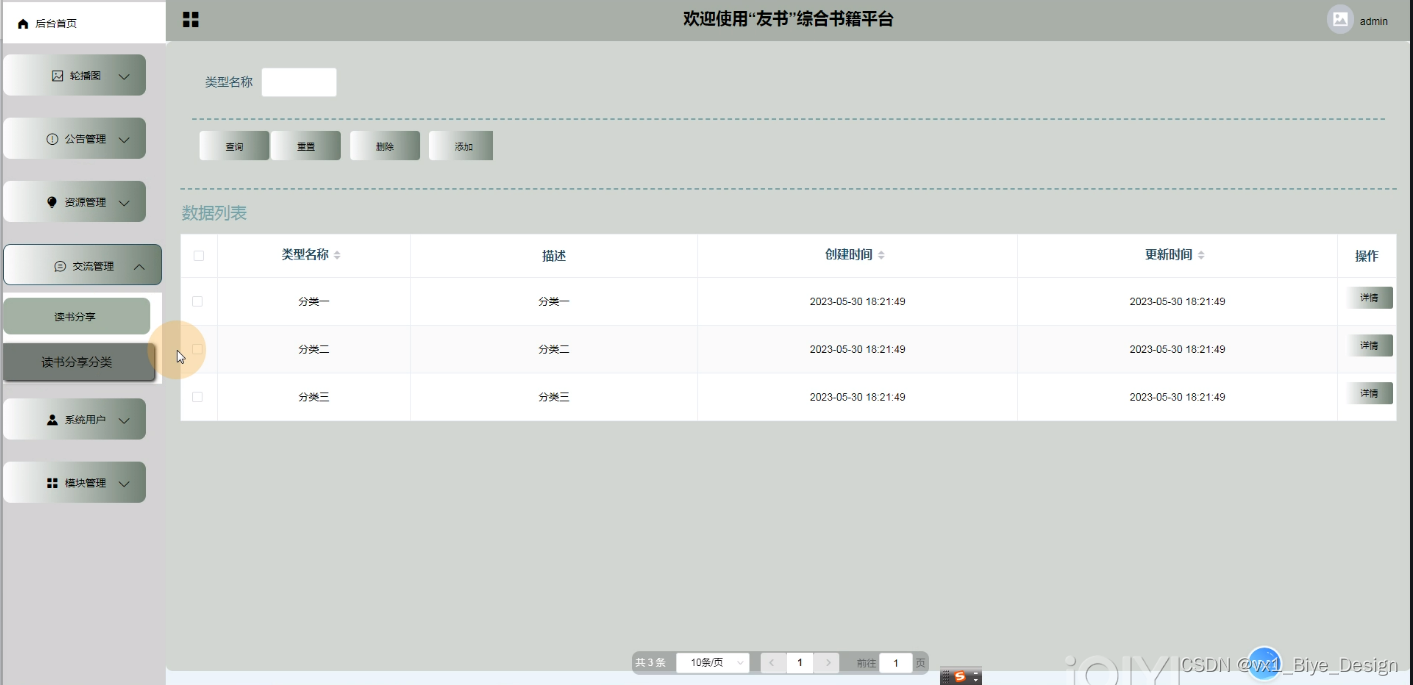Image resolution: width=1413 pixels, height=685 pixels.
Task: Click the Sogou input method S icon
Action: 960,677
